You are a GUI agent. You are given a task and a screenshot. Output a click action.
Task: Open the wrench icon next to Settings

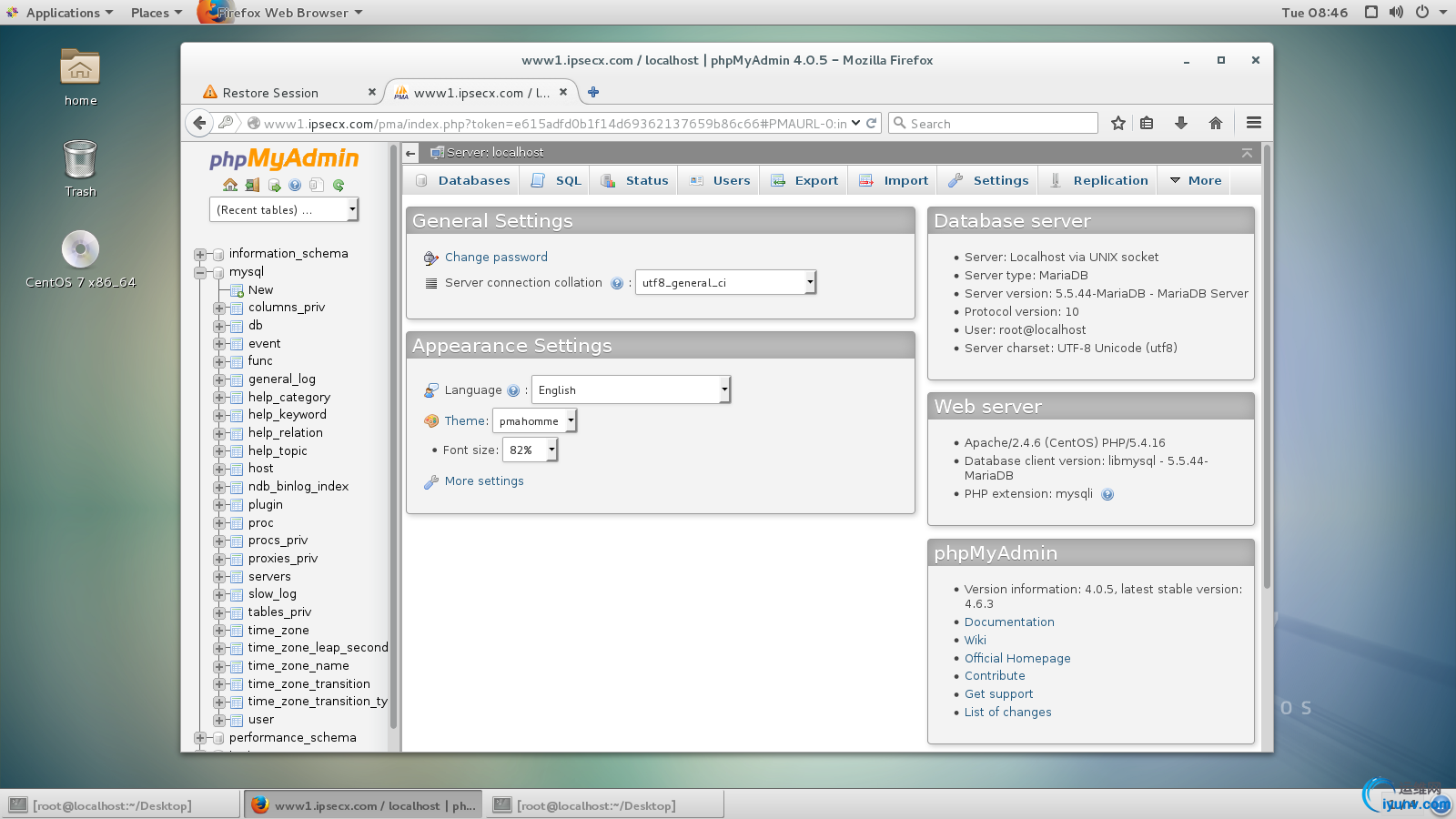point(955,180)
